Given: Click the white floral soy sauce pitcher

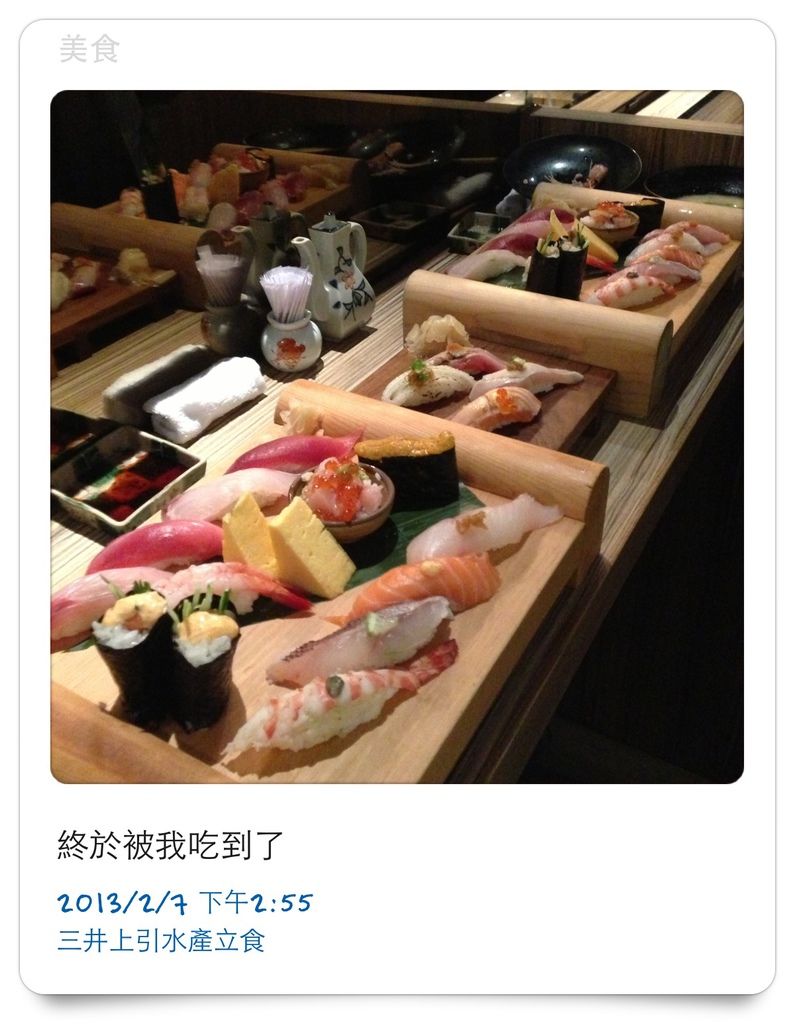Looking at the screenshot, I should click(x=334, y=278).
